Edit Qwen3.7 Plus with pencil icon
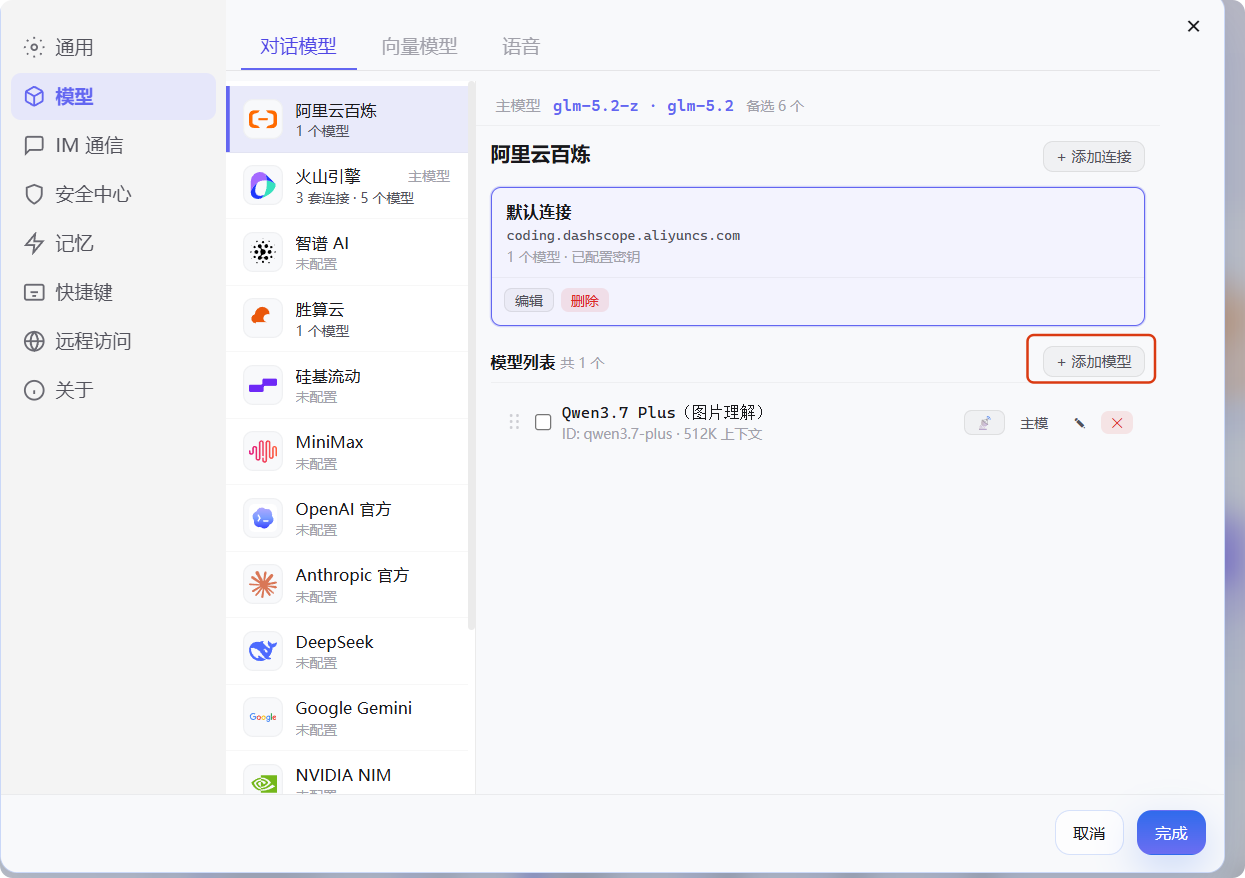This screenshot has width=1245, height=878. [x=1079, y=423]
